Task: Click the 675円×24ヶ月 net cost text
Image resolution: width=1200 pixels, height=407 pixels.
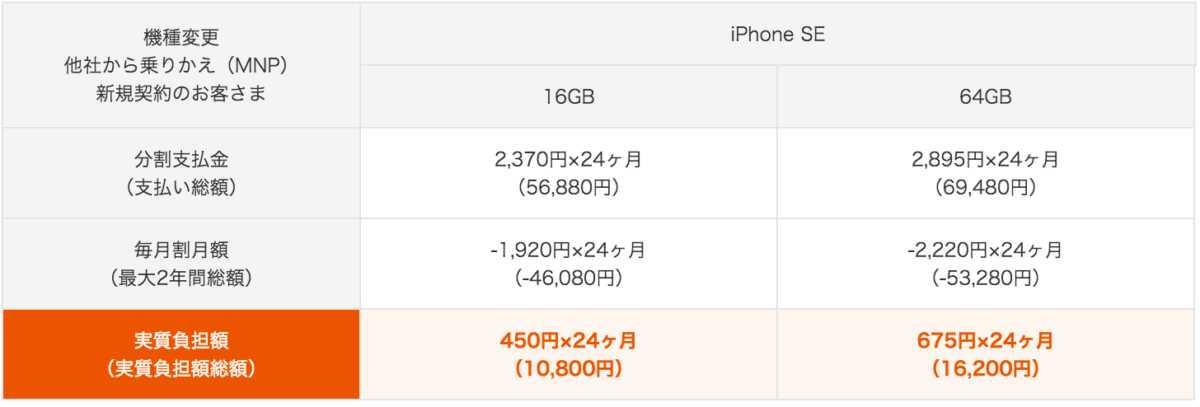Action: [x=985, y=341]
